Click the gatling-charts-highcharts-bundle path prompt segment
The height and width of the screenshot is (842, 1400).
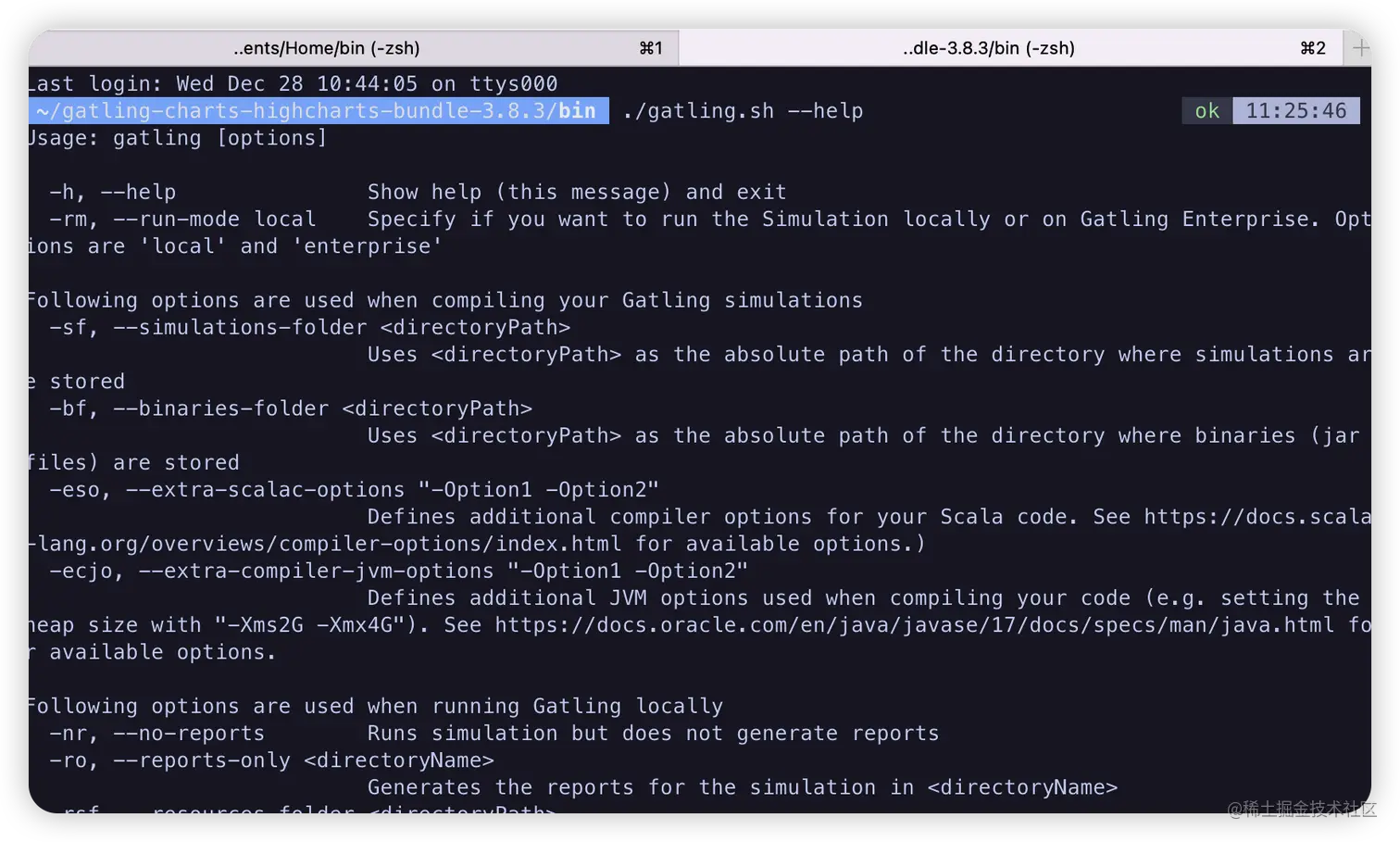point(319,111)
